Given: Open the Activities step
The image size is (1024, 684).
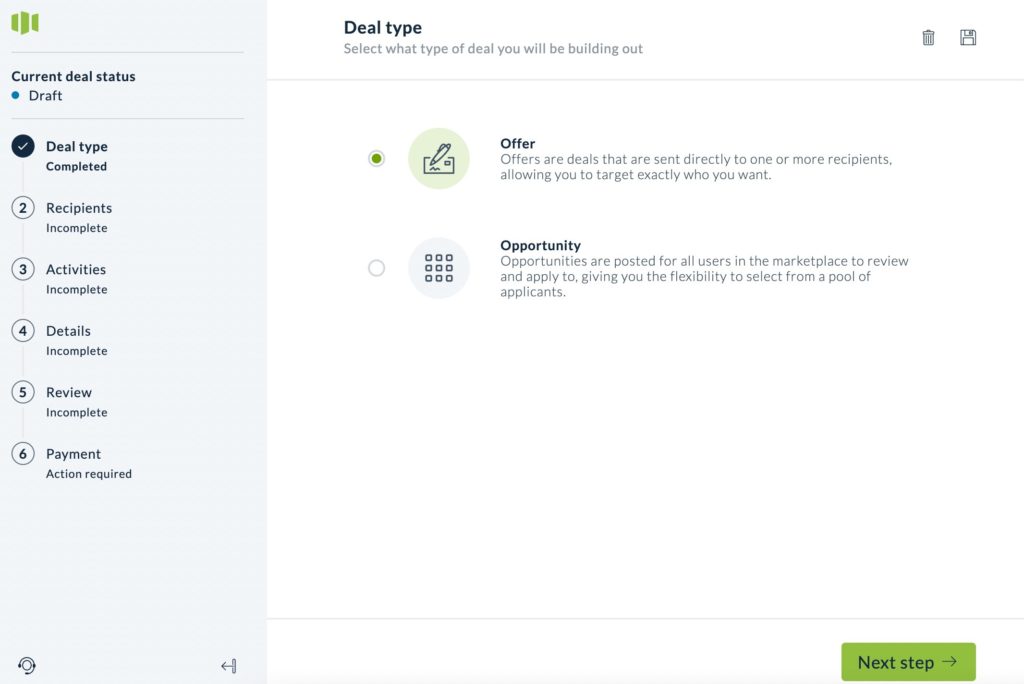Looking at the screenshot, I should pyautogui.click(x=76, y=269).
